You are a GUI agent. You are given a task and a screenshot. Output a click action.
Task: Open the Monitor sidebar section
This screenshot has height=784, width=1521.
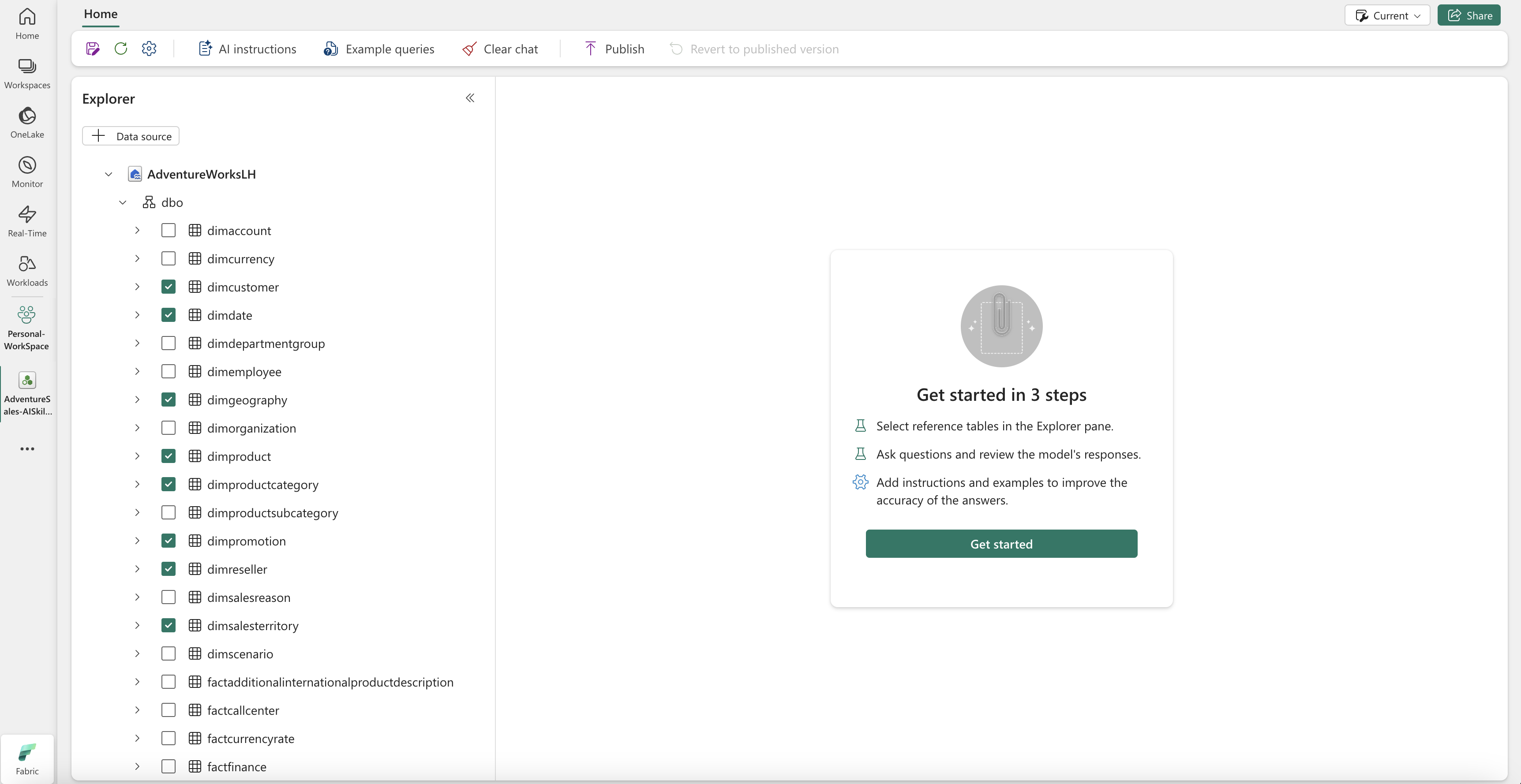click(x=27, y=171)
